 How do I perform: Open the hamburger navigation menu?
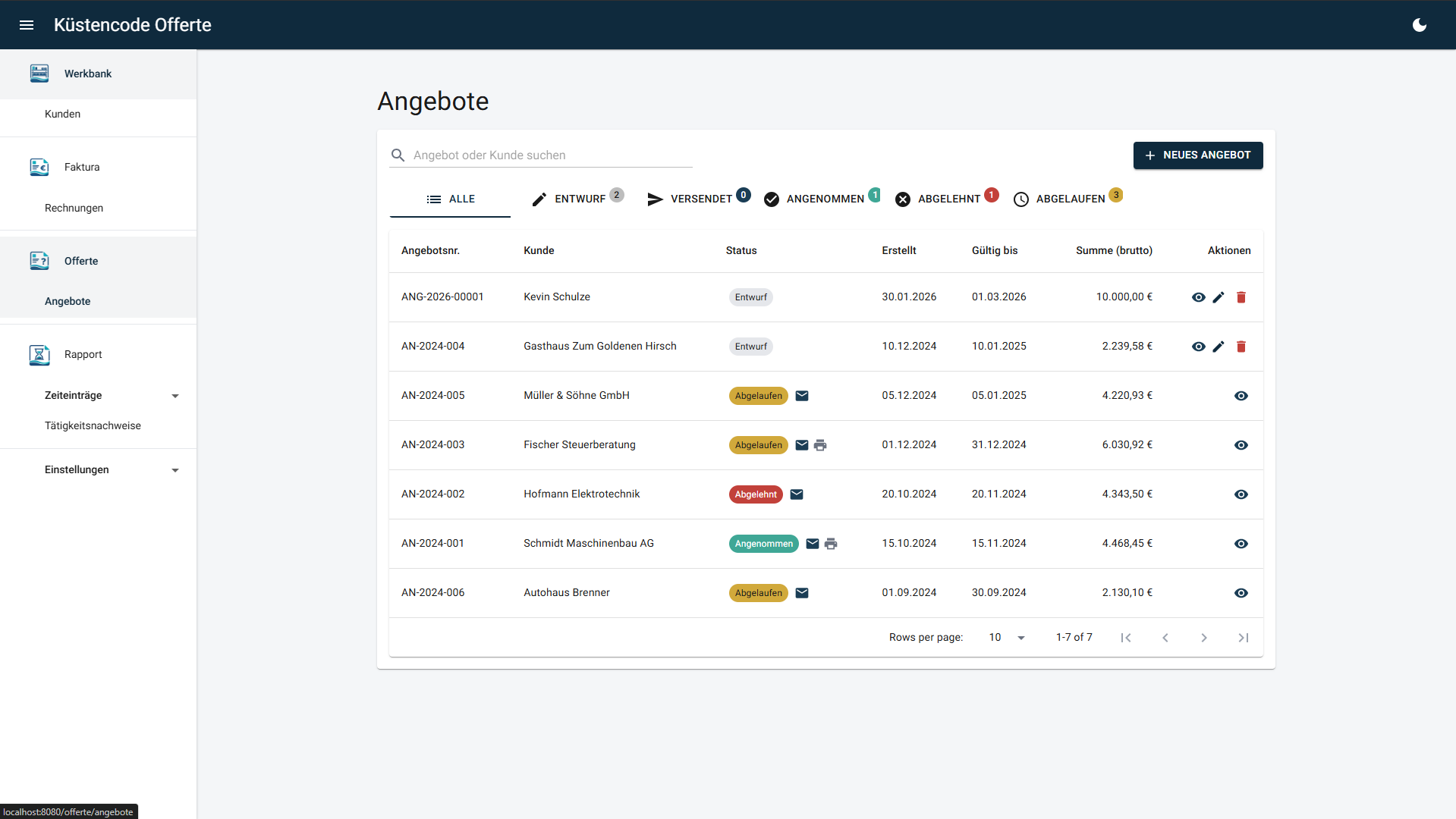(27, 25)
